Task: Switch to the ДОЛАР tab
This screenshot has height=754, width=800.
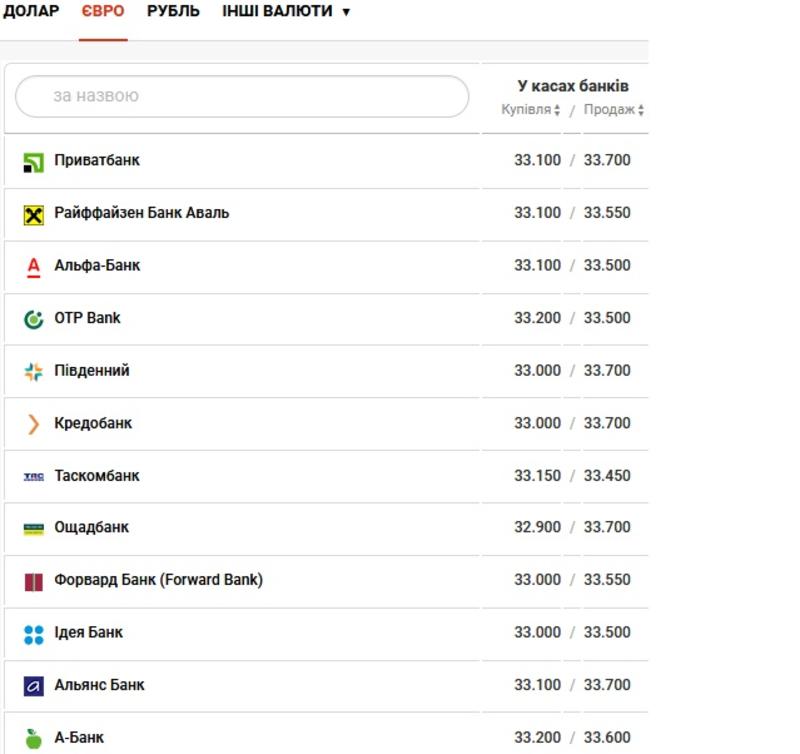Action: (31, 11)
